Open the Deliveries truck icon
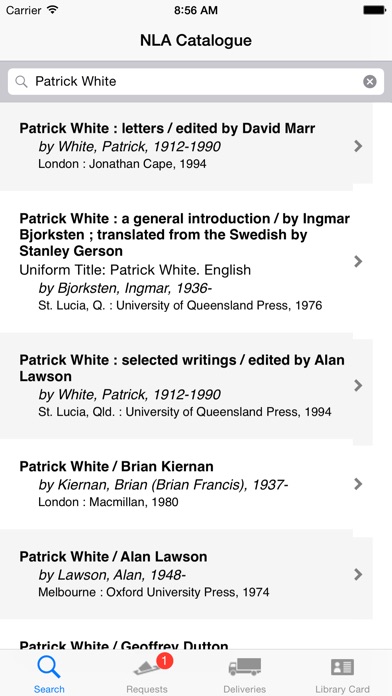The height and width of the screenshot is (696, 392). [x=245, y=667]
